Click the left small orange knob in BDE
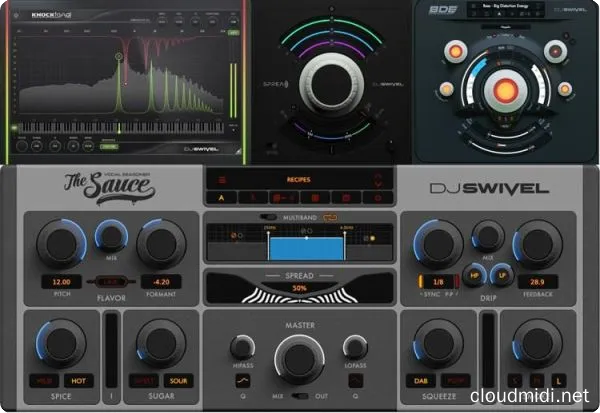Viewport: 600px width, 413px height. (447, 89)
